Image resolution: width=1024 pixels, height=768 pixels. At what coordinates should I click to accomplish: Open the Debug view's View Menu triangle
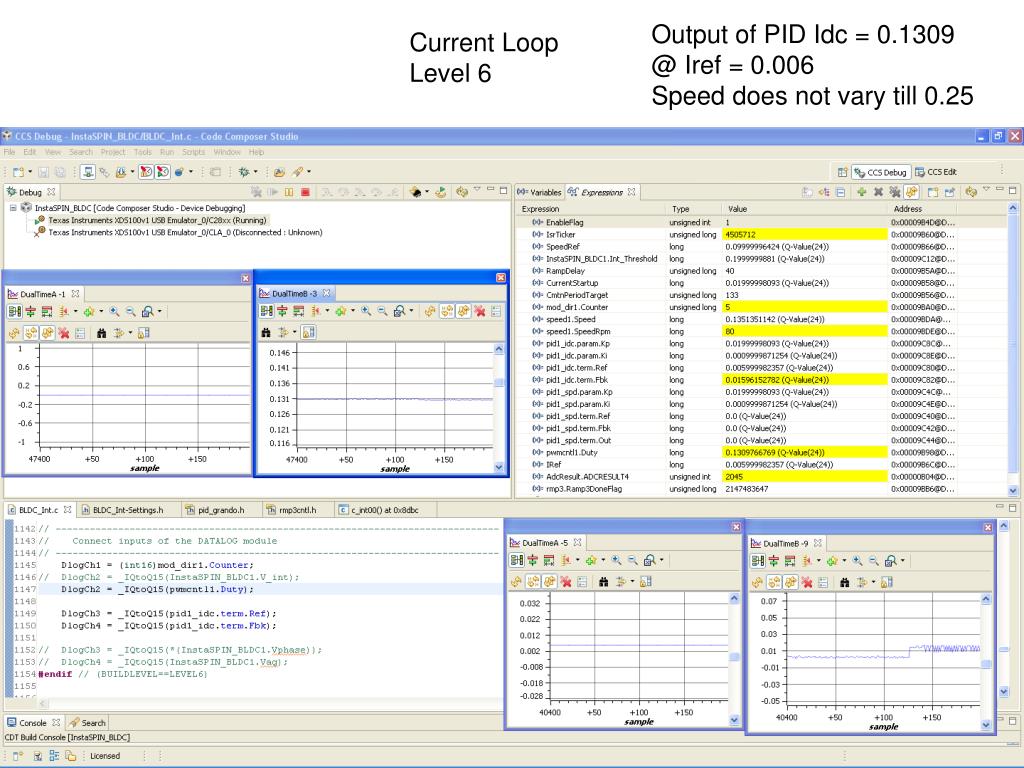[x=477, y=190]
